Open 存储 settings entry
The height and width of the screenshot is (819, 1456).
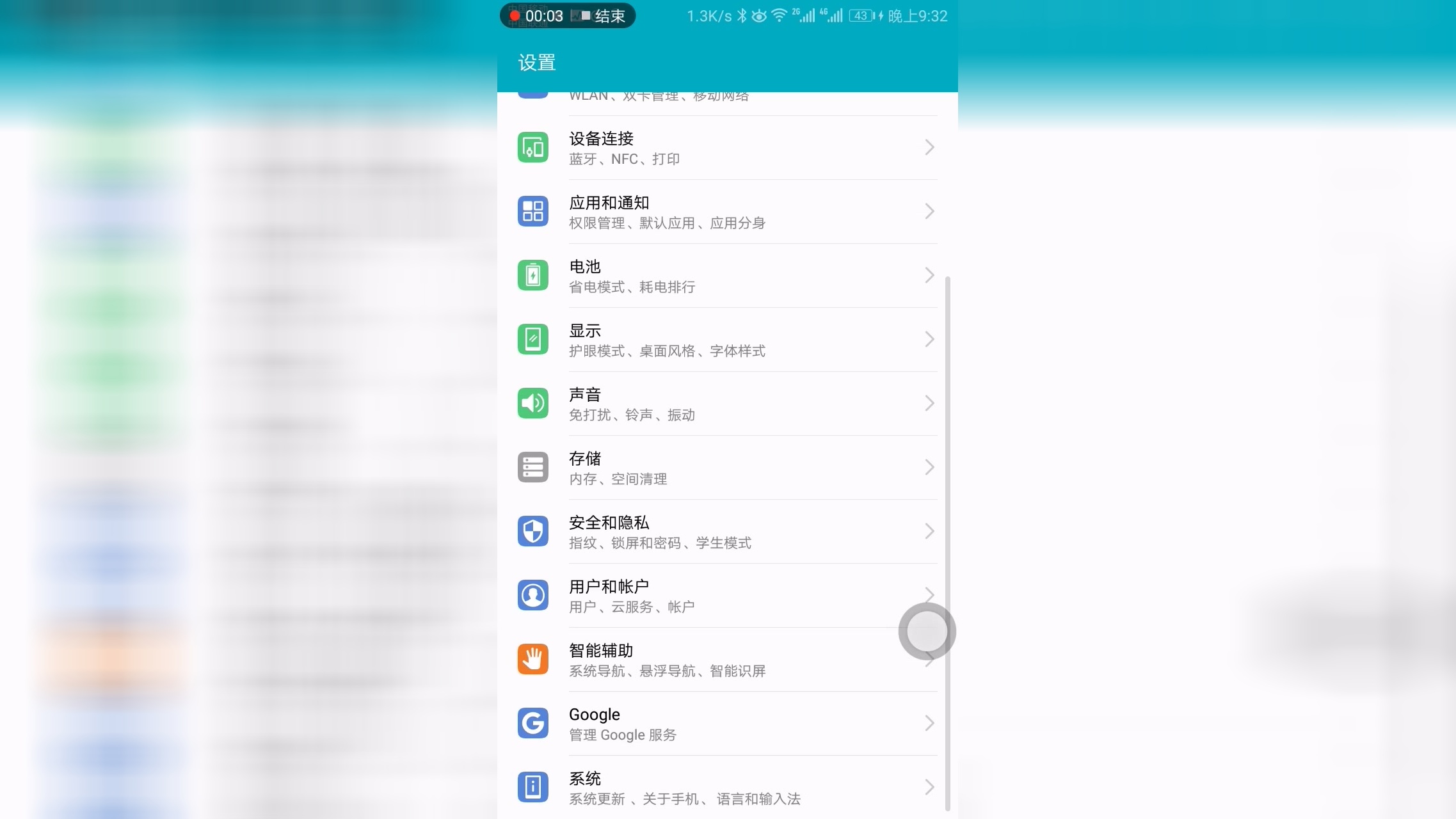[727, 467]
